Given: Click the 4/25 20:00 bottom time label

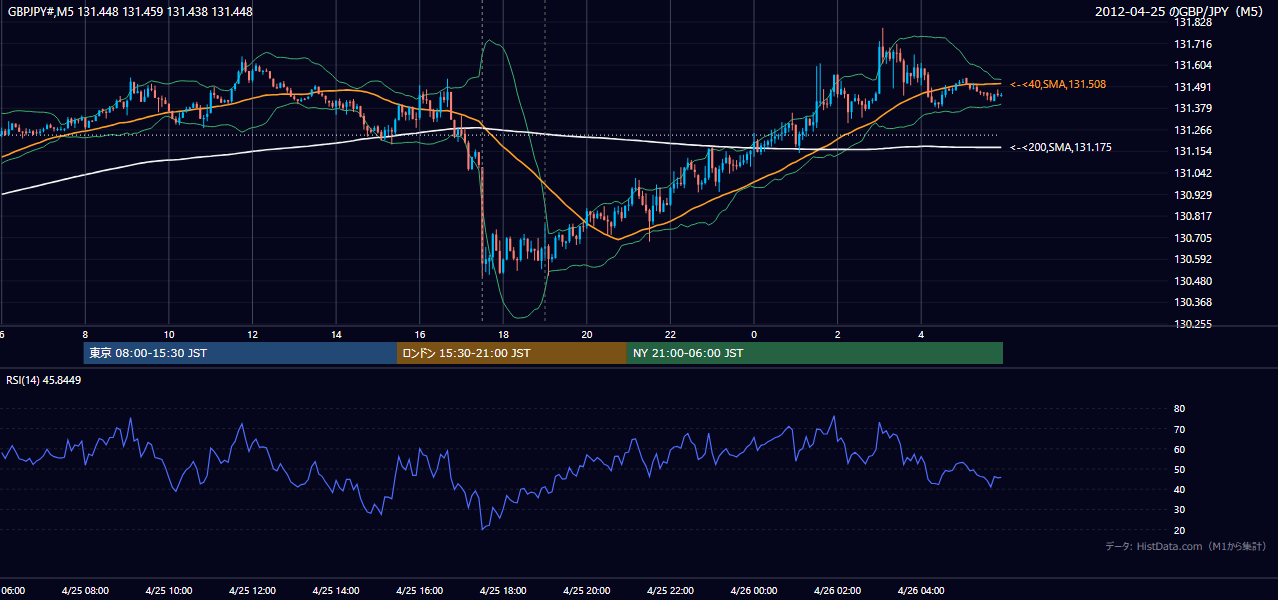Looking at the screenshot, I should 587,591.
